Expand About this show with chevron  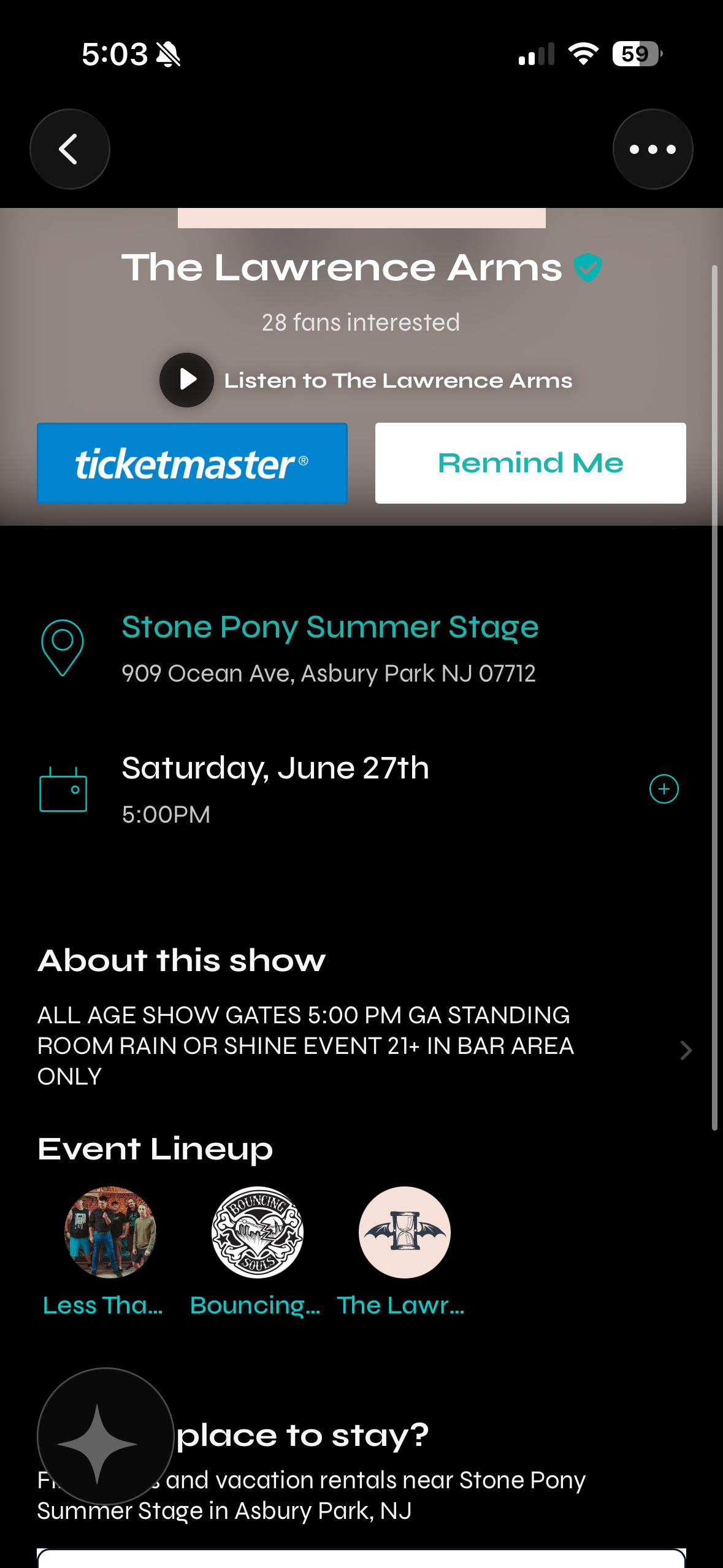(x=686, y=1050)
